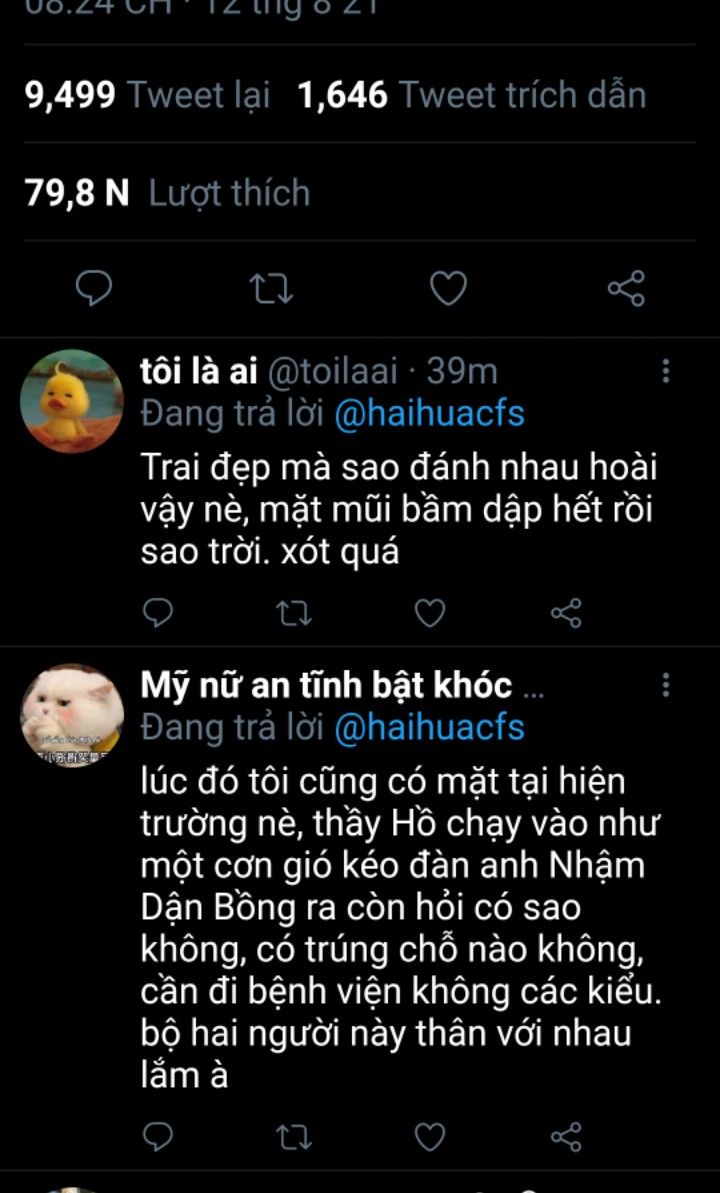
Task: Open @haihuacfs mention in tôi là ai's reply
Action: pos(428,414)
